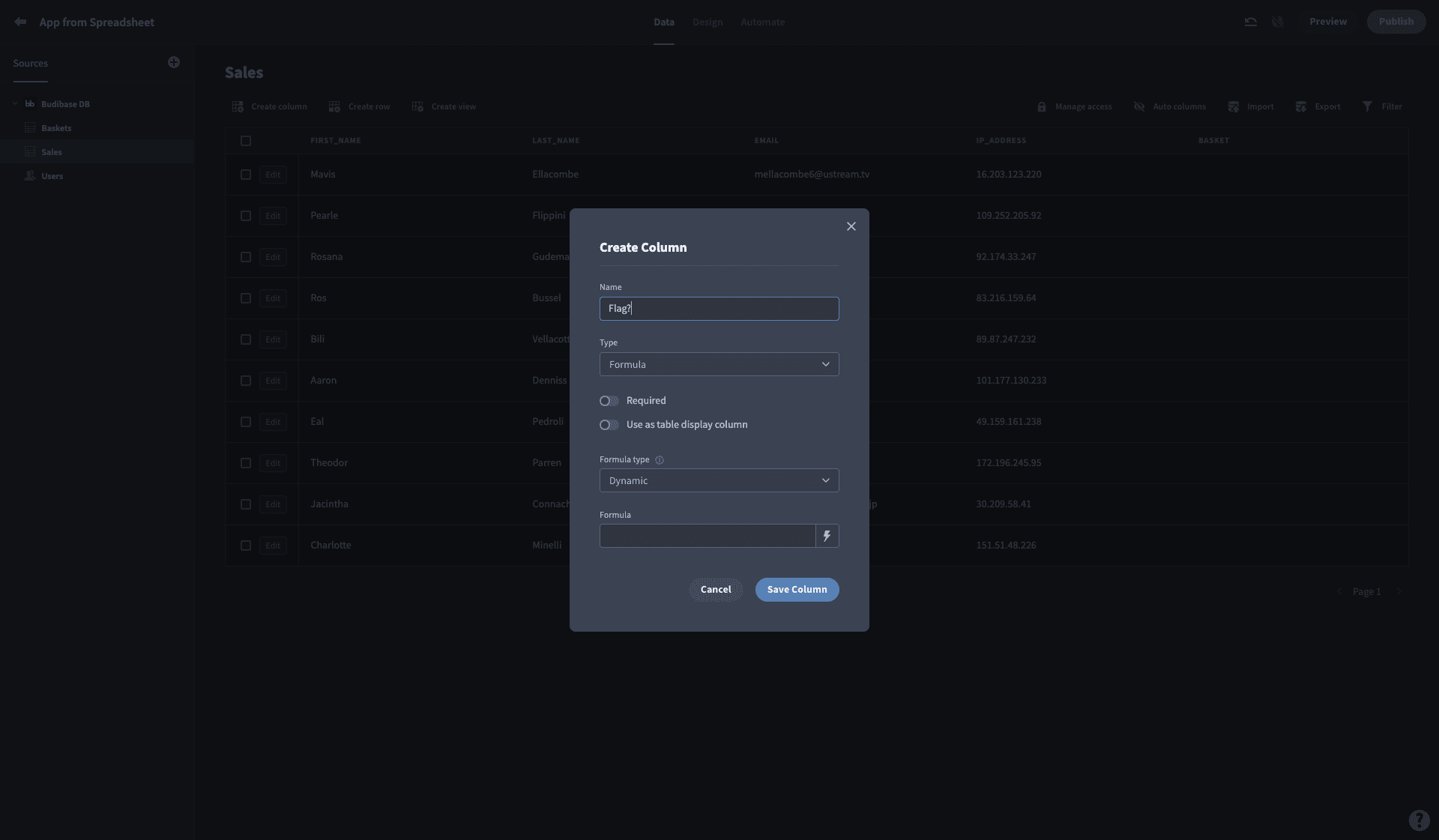Click the FIRST_NAME column header
Image resolution: width=1439 pixels, height=840 pixels.
[336, 141]
